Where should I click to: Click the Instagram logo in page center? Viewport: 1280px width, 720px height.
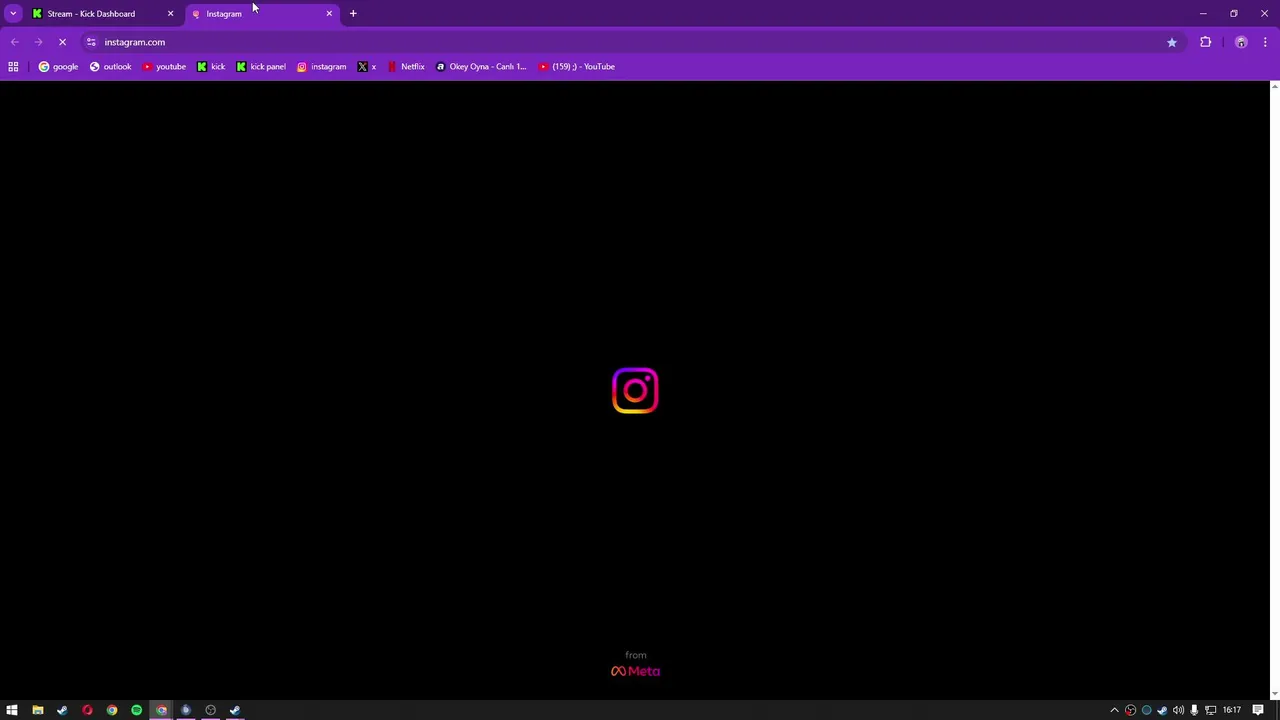pyautogui.click(x=635, y=390)
